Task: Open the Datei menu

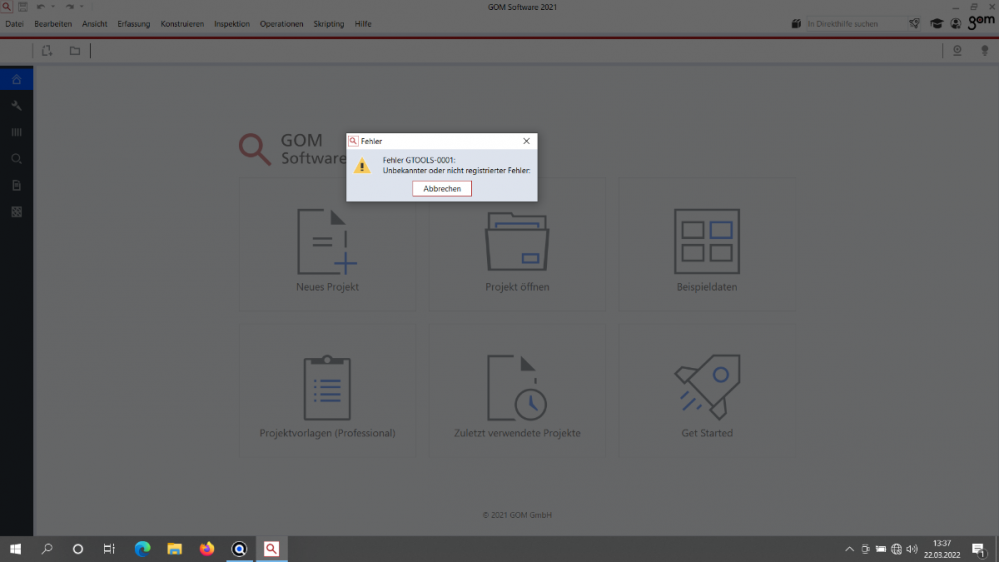Action: coord(14,24)
